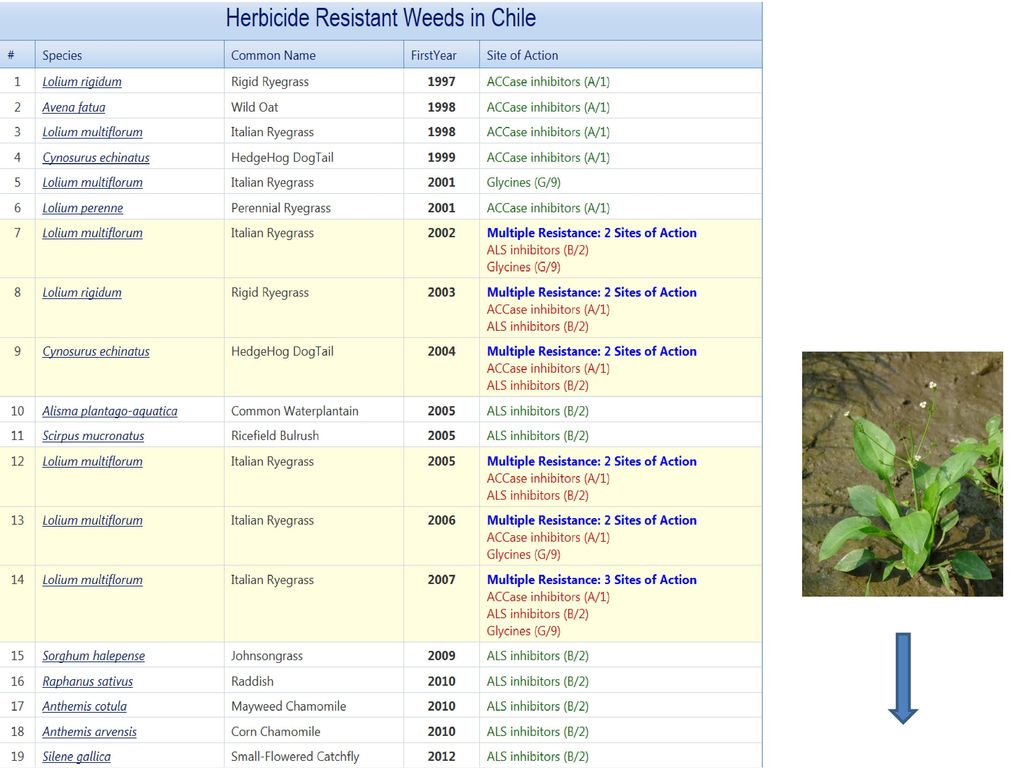Open Lolium rigidum link in row 1
The height and width of the screenshot is (768, 1024).
point(82,82)
